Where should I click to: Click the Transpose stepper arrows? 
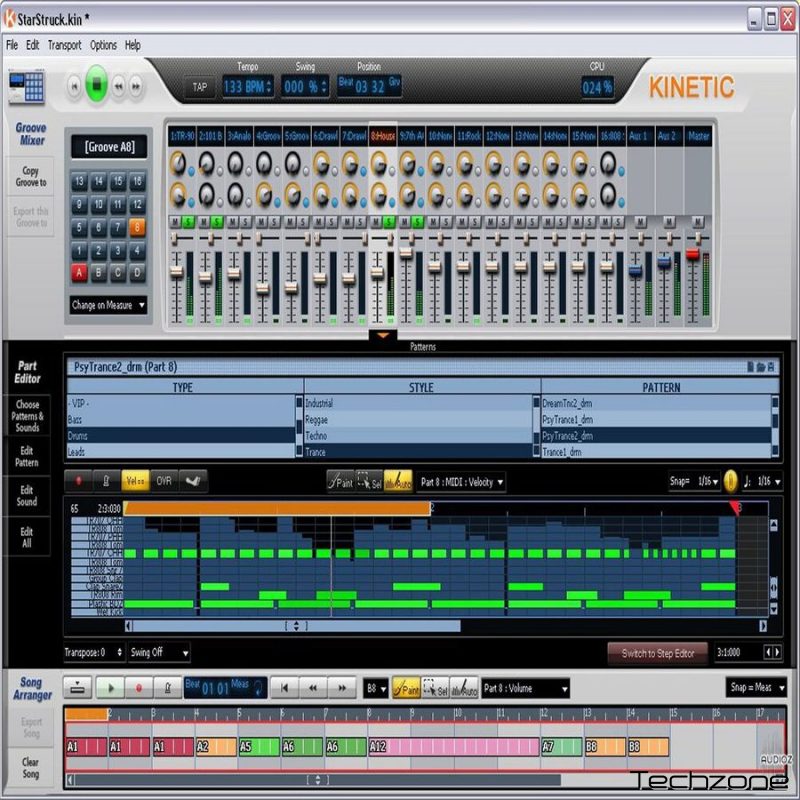click(119, 652)
